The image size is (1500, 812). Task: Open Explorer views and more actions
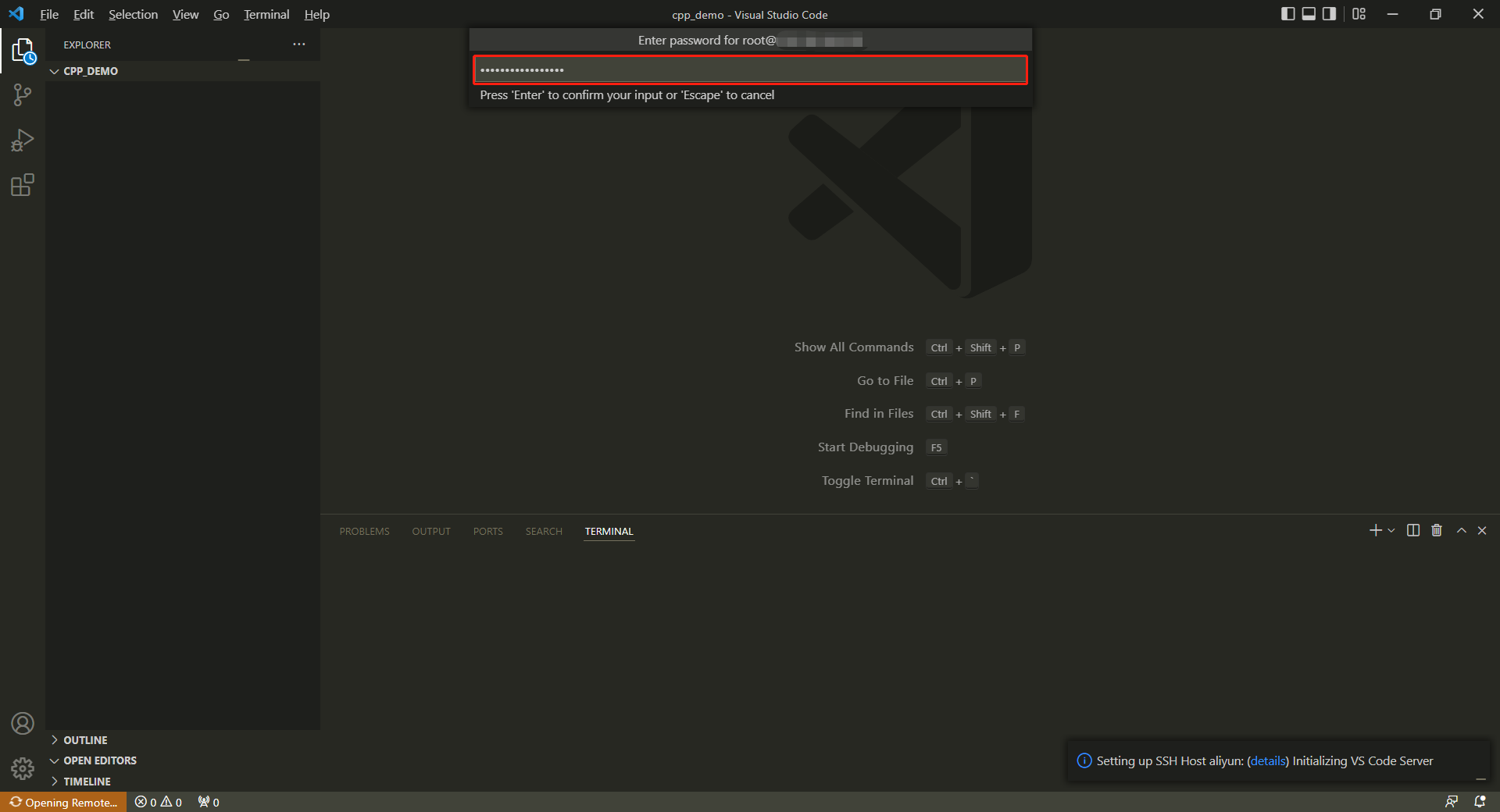[x=298, y=45]
